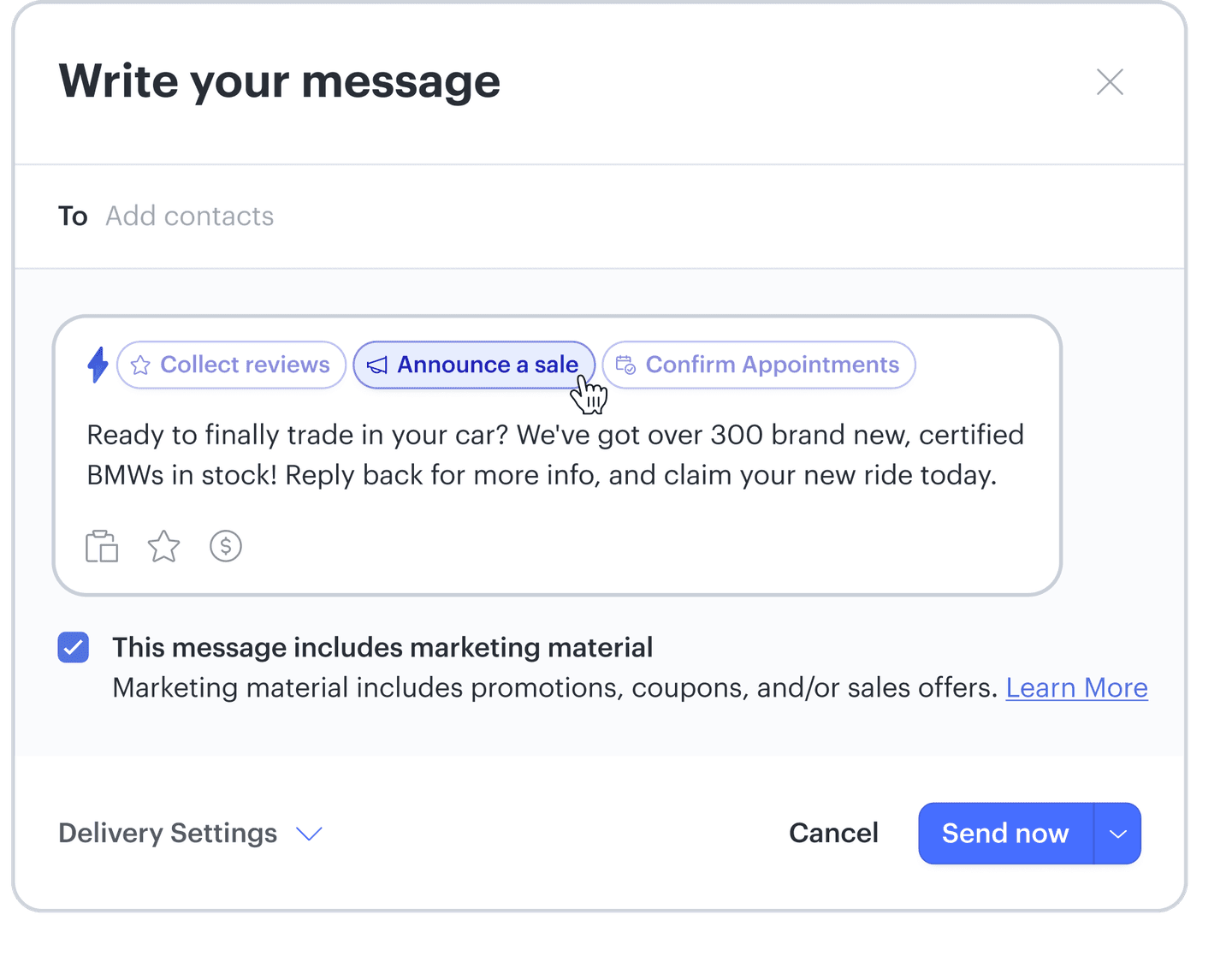The image size is (1232, 968).
Task: Click the dollar sign payment icon
Action: pyautogui.click(x=226, y=546)
